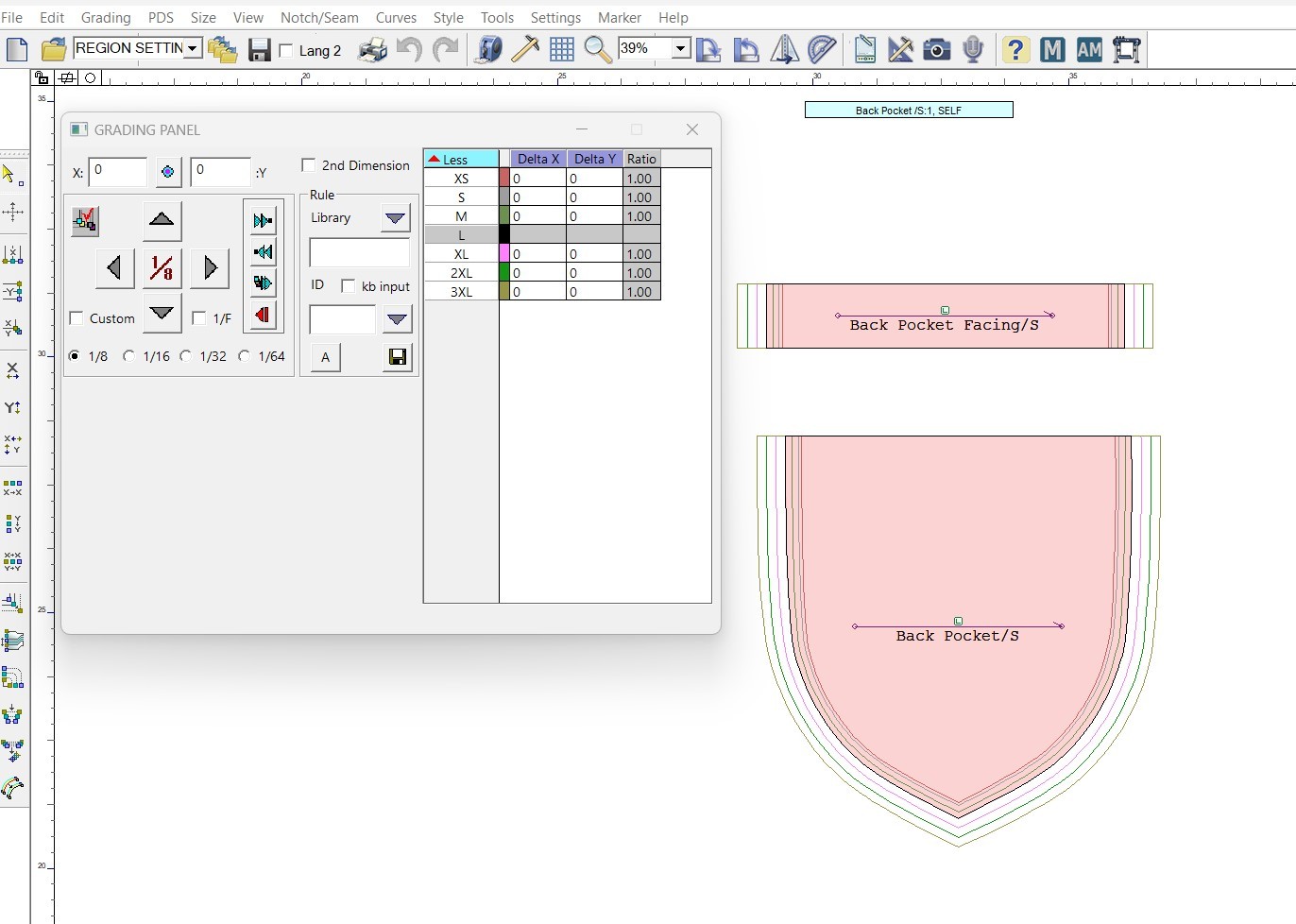Select the 1/16 increment radio button

129,356
